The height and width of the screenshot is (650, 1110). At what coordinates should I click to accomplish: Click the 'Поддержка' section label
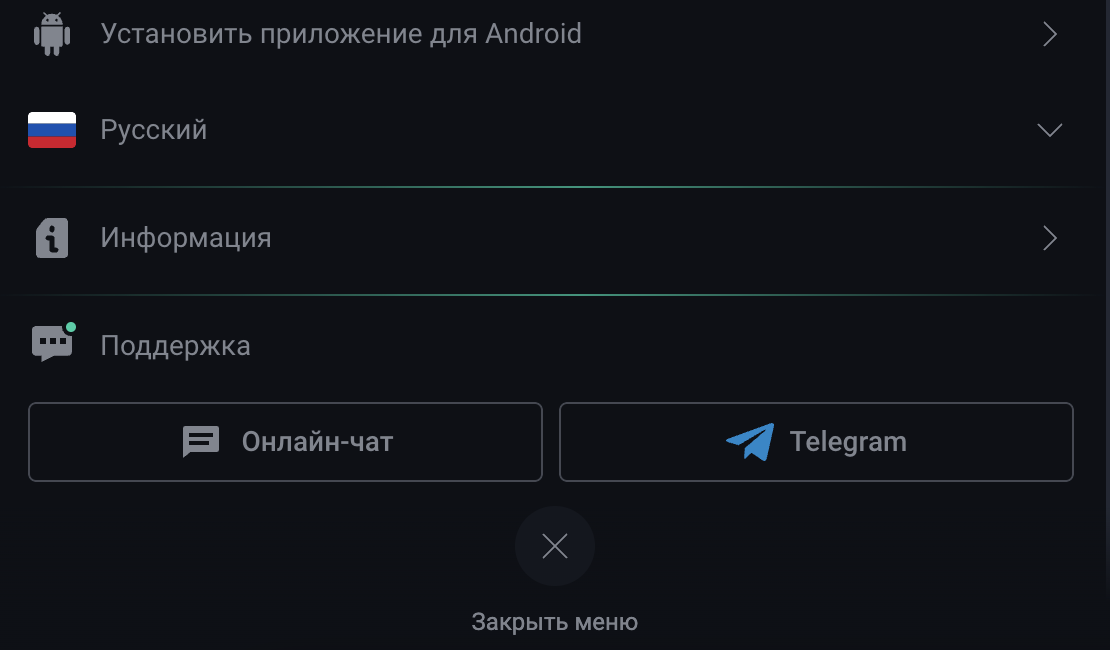[x=175, y=346]
